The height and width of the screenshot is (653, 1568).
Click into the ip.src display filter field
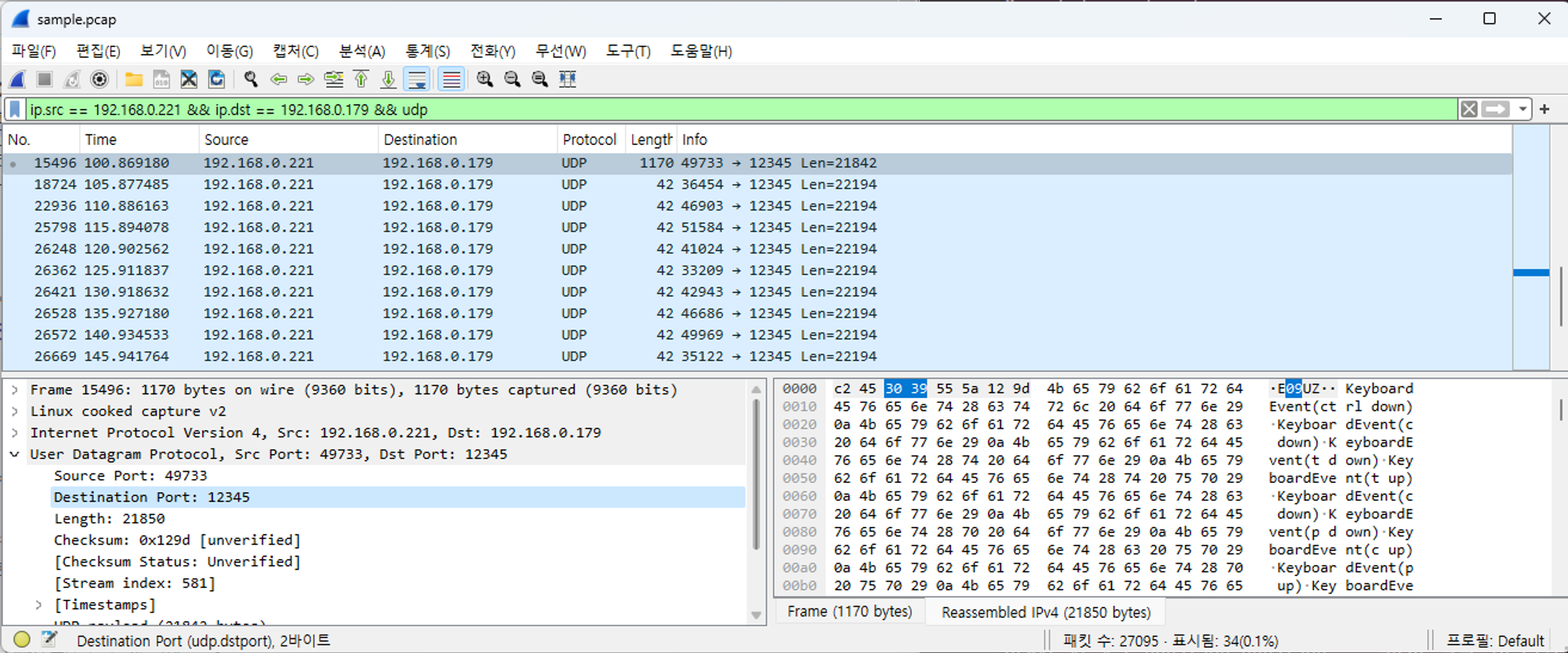741,109
